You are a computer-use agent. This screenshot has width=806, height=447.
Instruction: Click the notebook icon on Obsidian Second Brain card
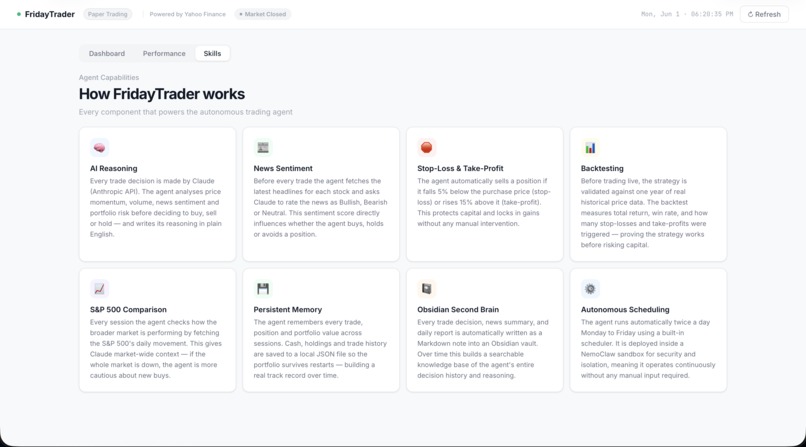pos(426,289)
